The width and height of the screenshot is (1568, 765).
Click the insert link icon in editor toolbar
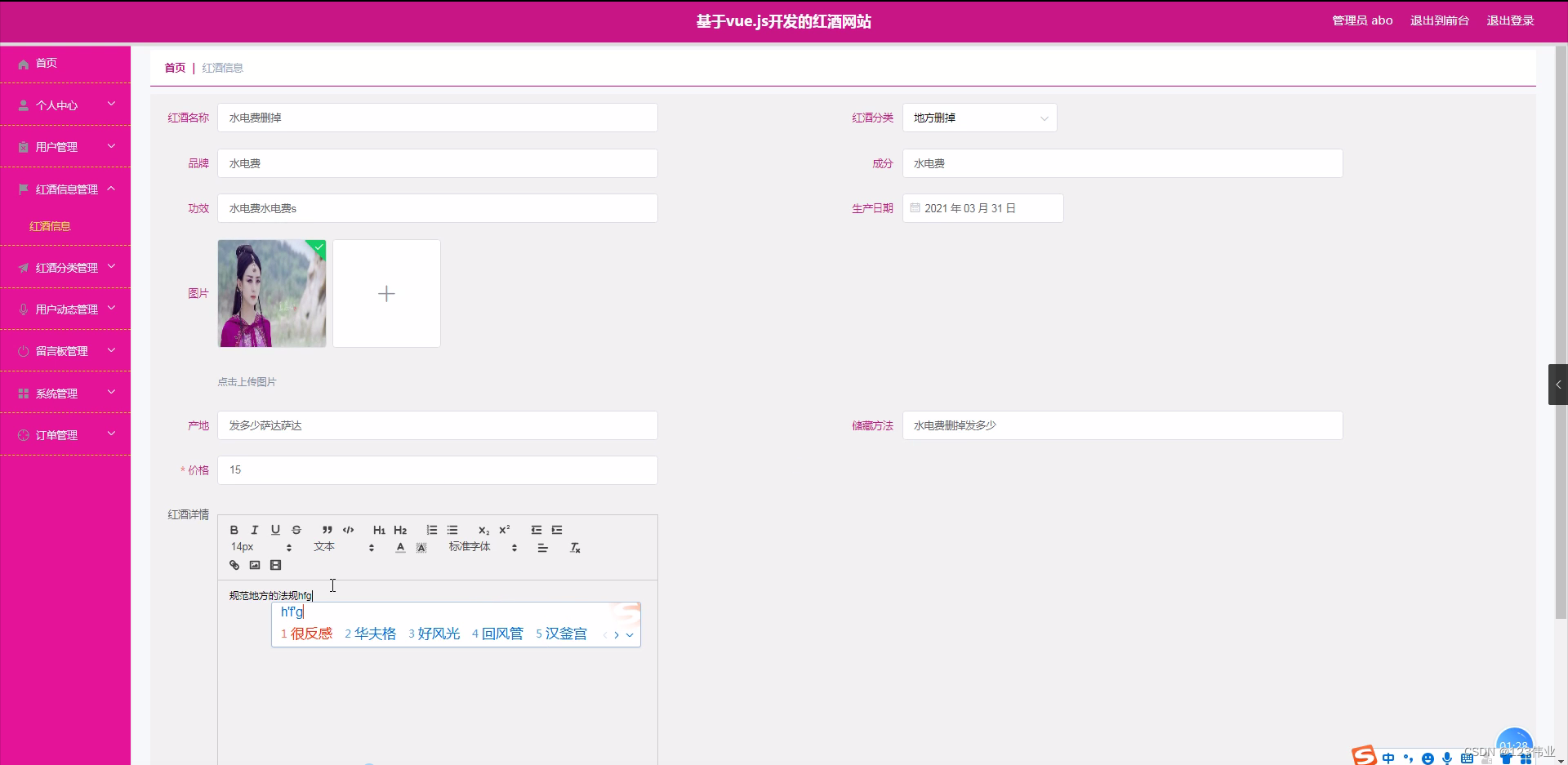(x=234, y=564)
